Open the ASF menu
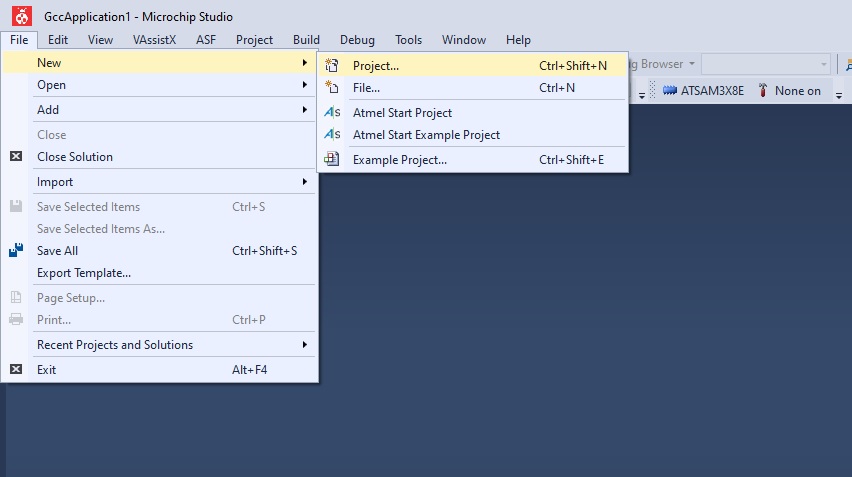This screenshot has width=852, height=477. click(206, 40)
